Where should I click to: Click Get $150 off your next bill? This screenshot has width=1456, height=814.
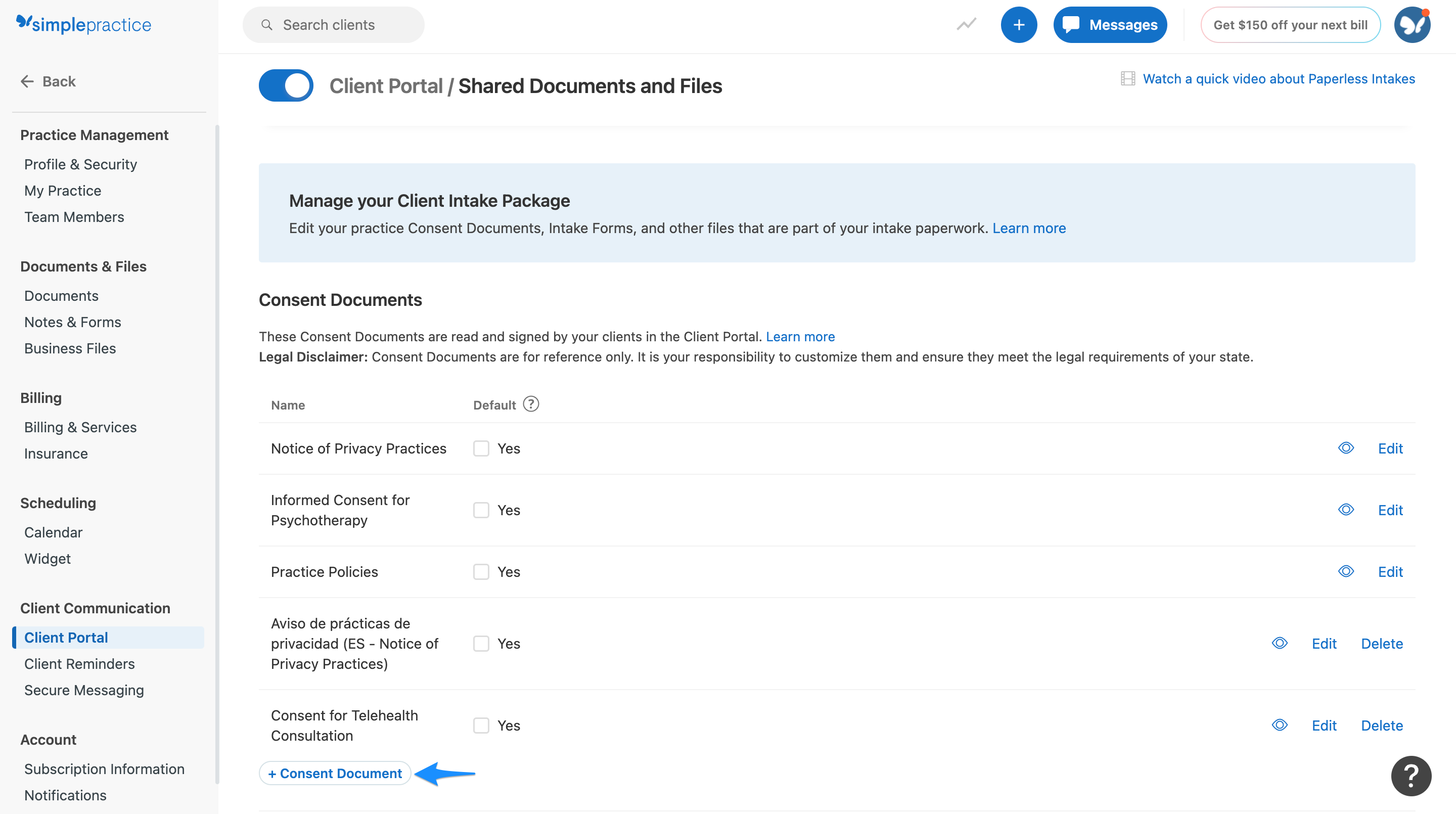click(x=1290, y=24)
